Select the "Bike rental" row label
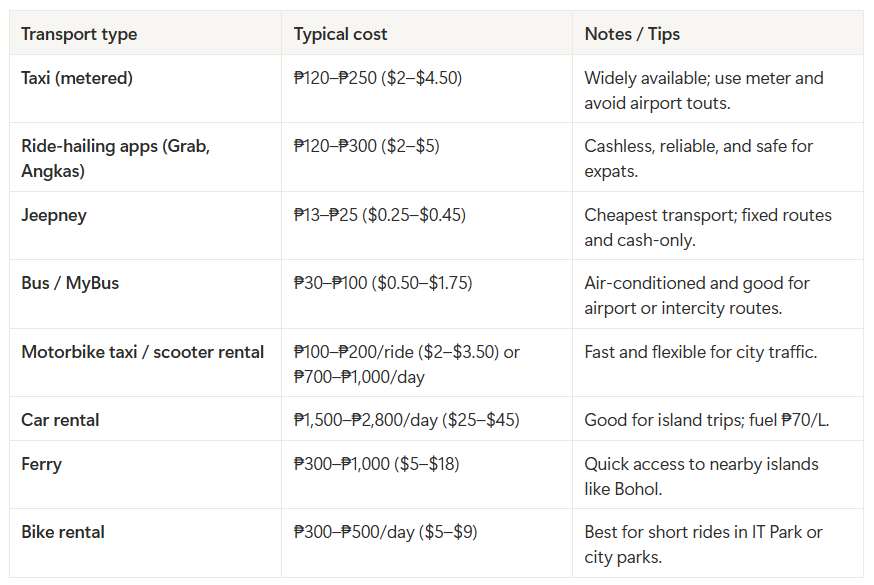This screenshot has height=585, width=874. click(x=62, y=532)
